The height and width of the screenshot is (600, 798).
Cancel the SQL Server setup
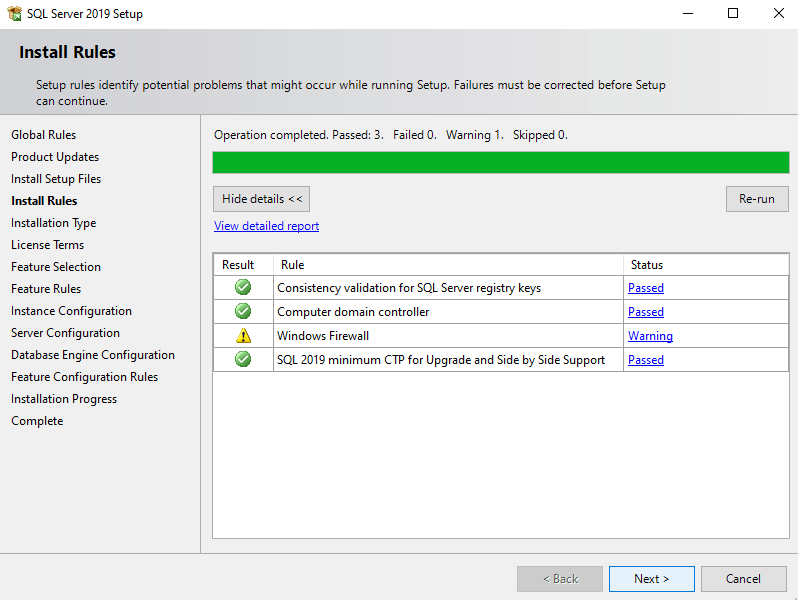tap(743, 579)
